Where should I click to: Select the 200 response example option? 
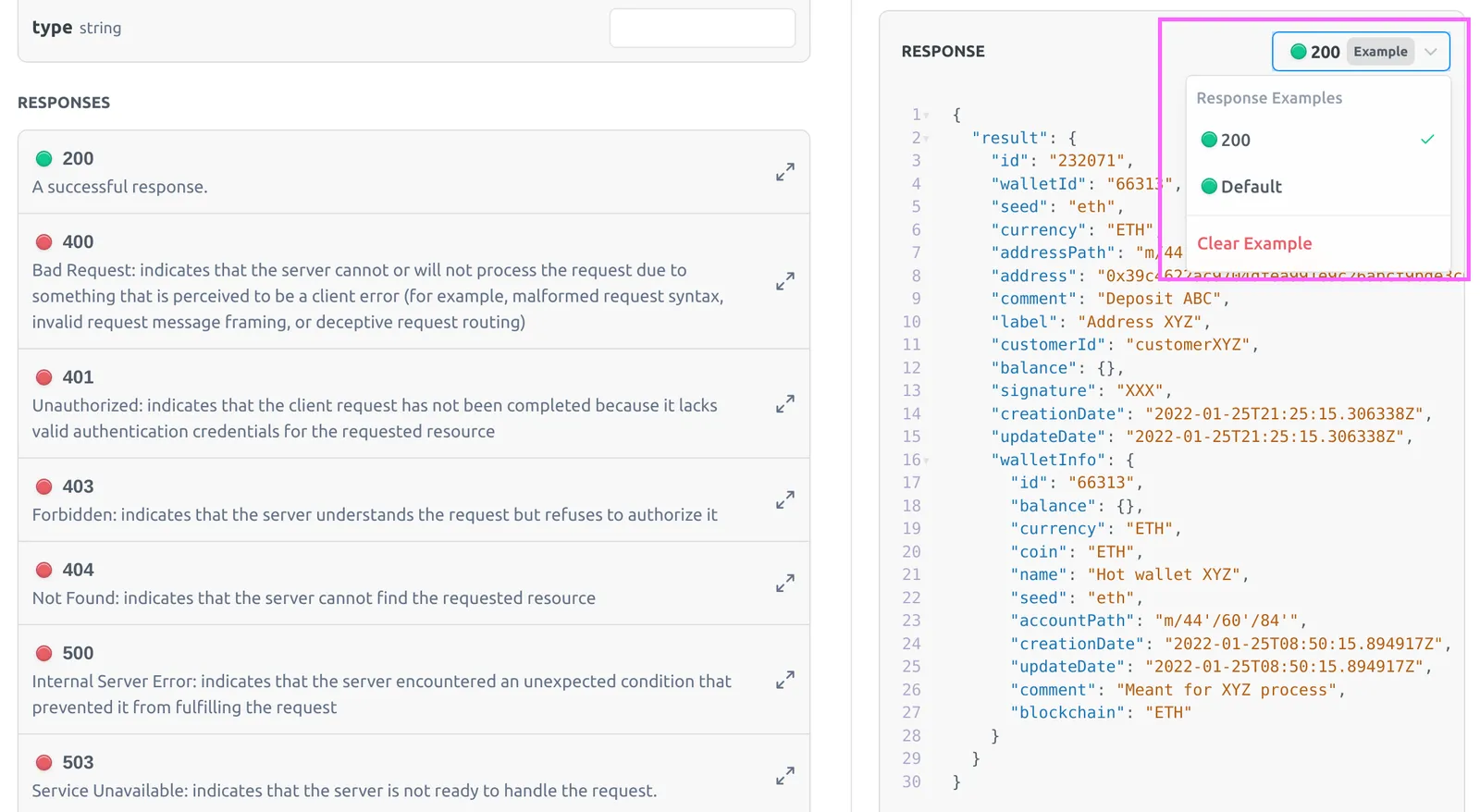pyautogui.click(x=1318, y=140)
